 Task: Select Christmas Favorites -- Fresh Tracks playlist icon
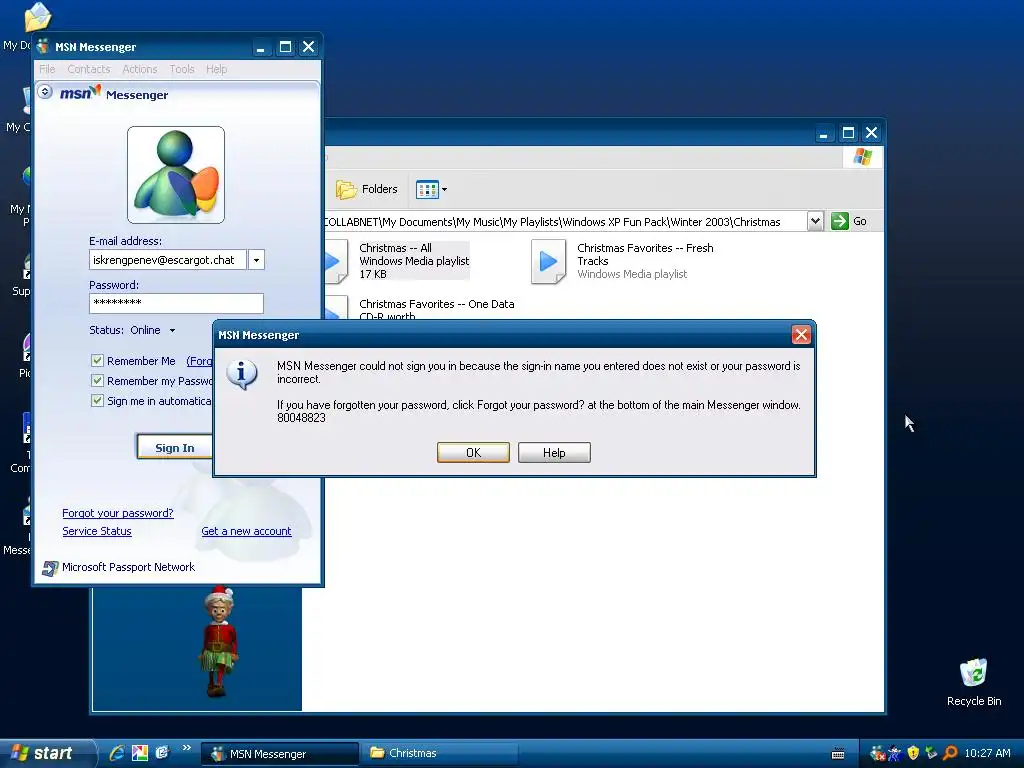548,262
